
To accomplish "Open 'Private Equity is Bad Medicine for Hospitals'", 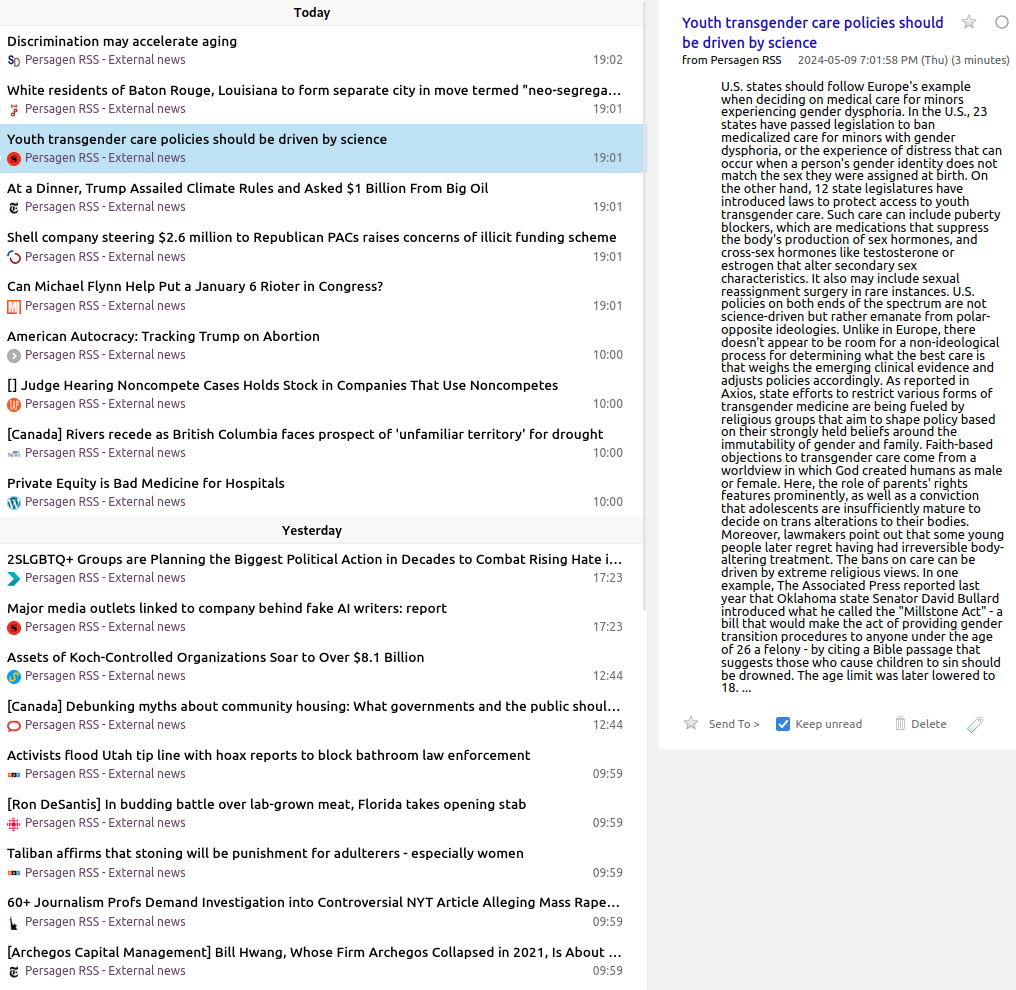I will (x=146, y=483).
